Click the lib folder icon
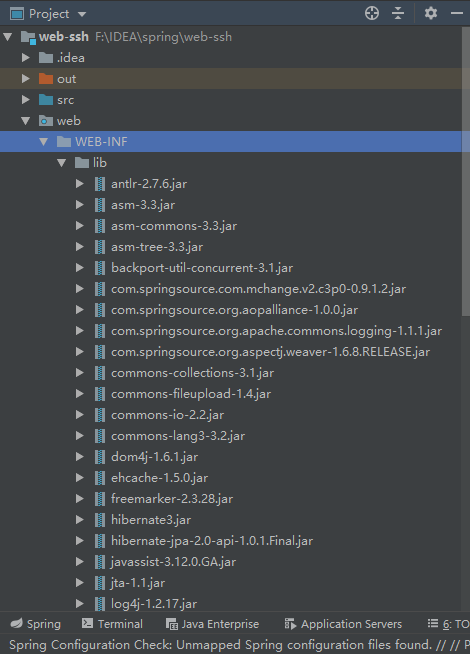Image resolution: width=470 pixels, height=654 pixels. click(82, 163)
